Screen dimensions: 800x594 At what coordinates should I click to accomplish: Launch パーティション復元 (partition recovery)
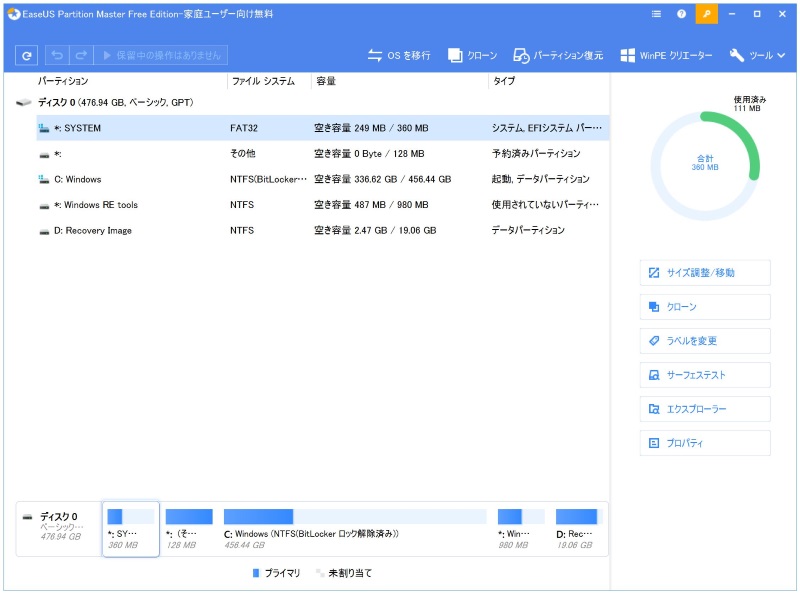pyautogui.click(x=558, y=55)
